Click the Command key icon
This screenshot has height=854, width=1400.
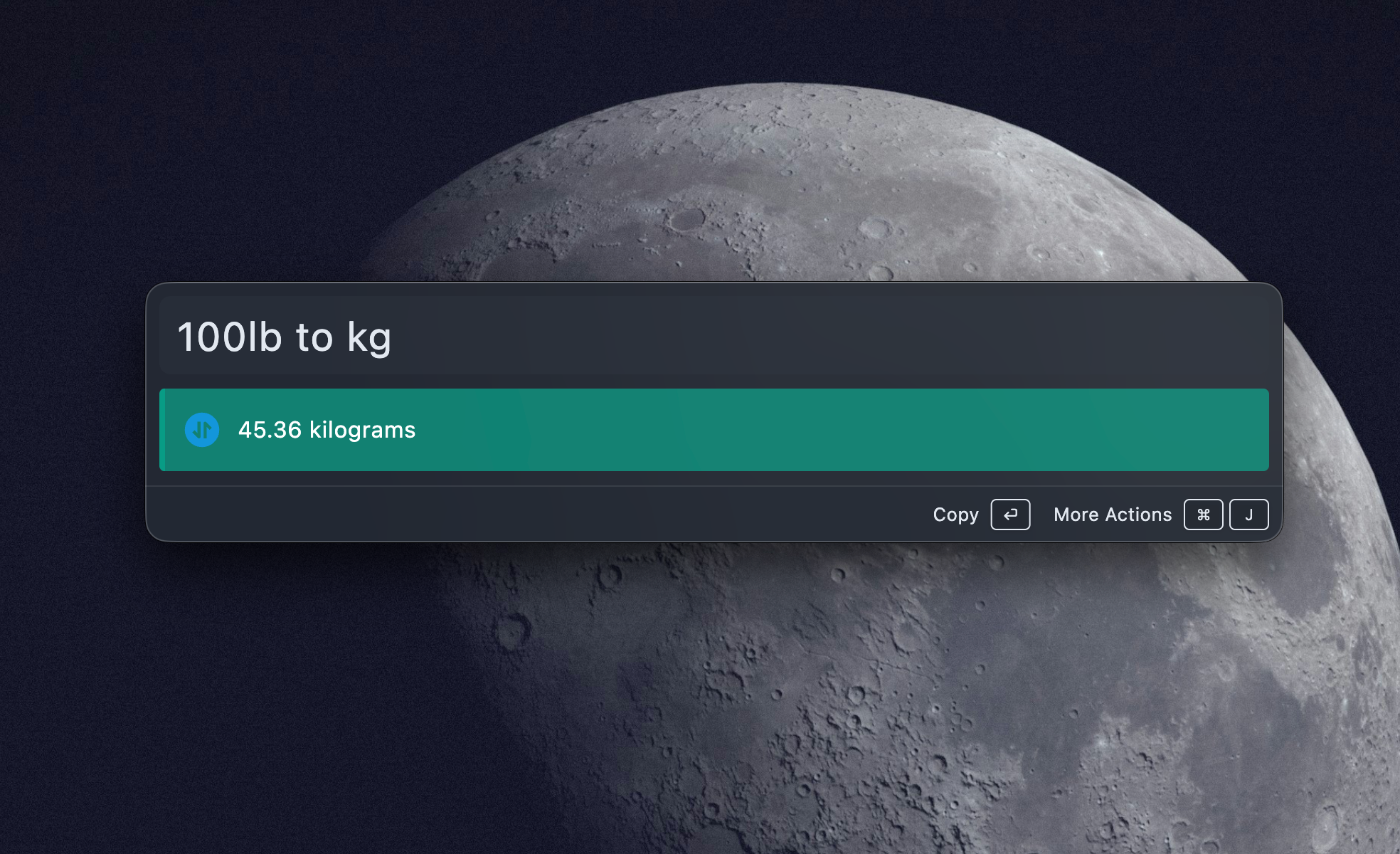(x=1203, y=515)
